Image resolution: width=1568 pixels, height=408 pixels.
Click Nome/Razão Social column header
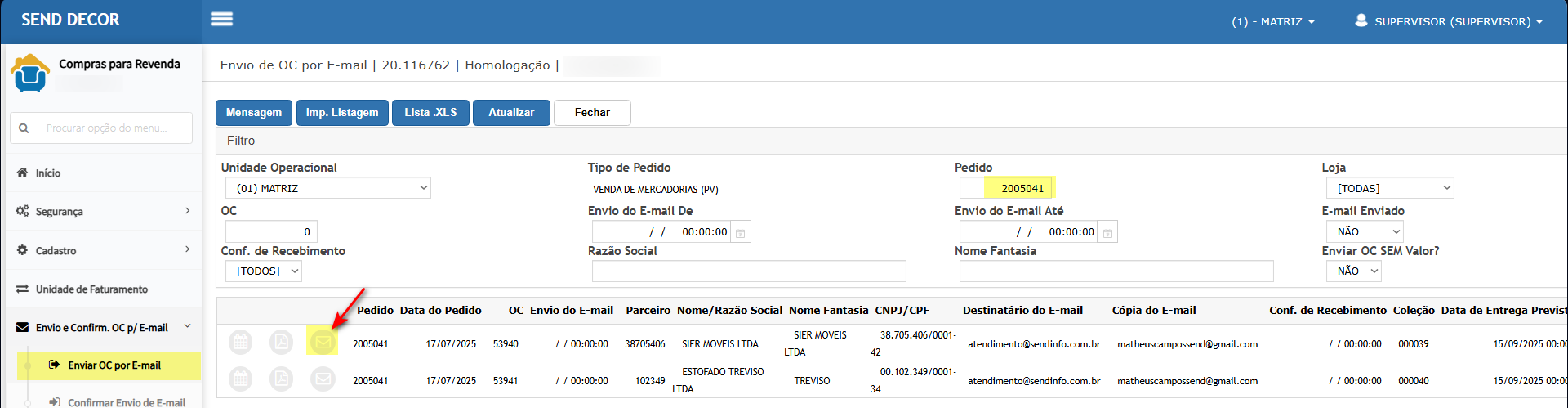pyautogui.click(x=730, y=310)
